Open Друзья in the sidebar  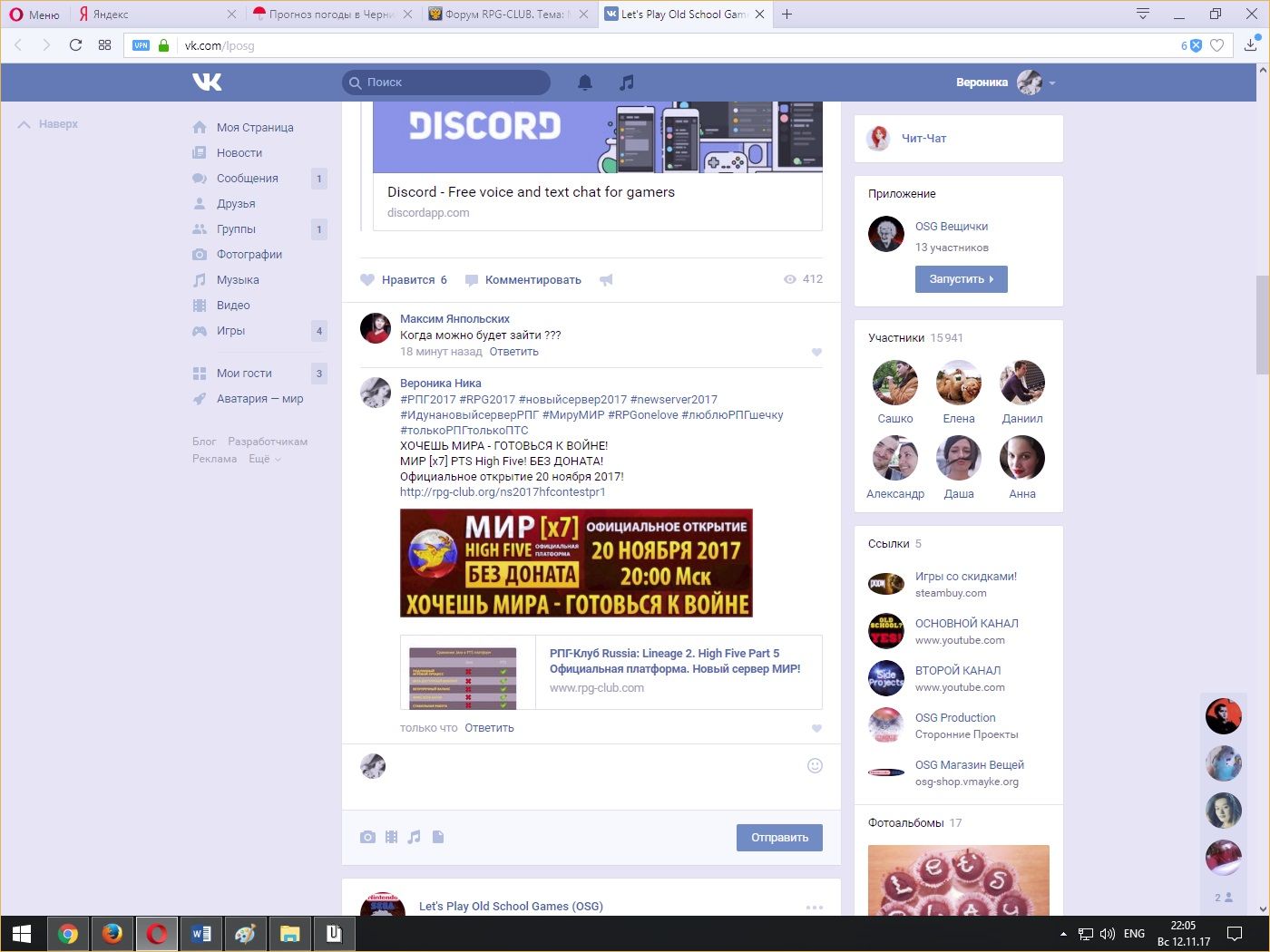236,204
